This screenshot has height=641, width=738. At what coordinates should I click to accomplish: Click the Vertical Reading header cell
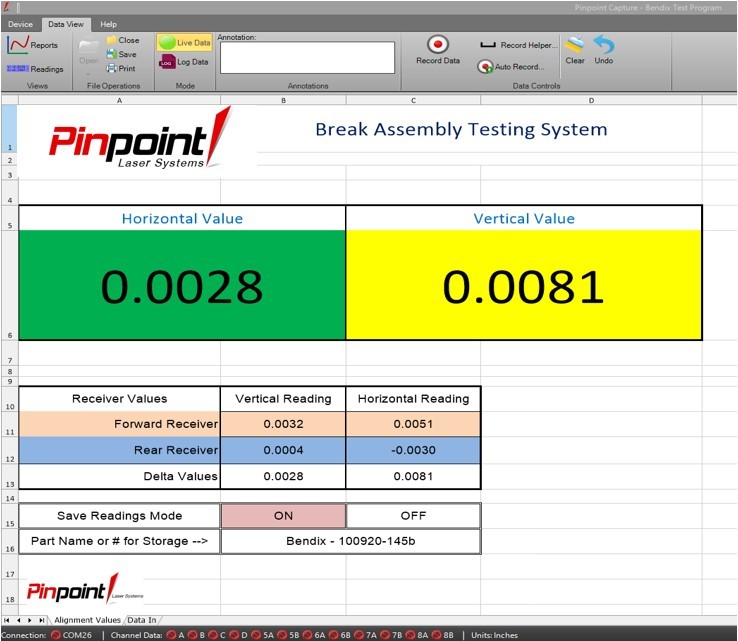(283, 399)
